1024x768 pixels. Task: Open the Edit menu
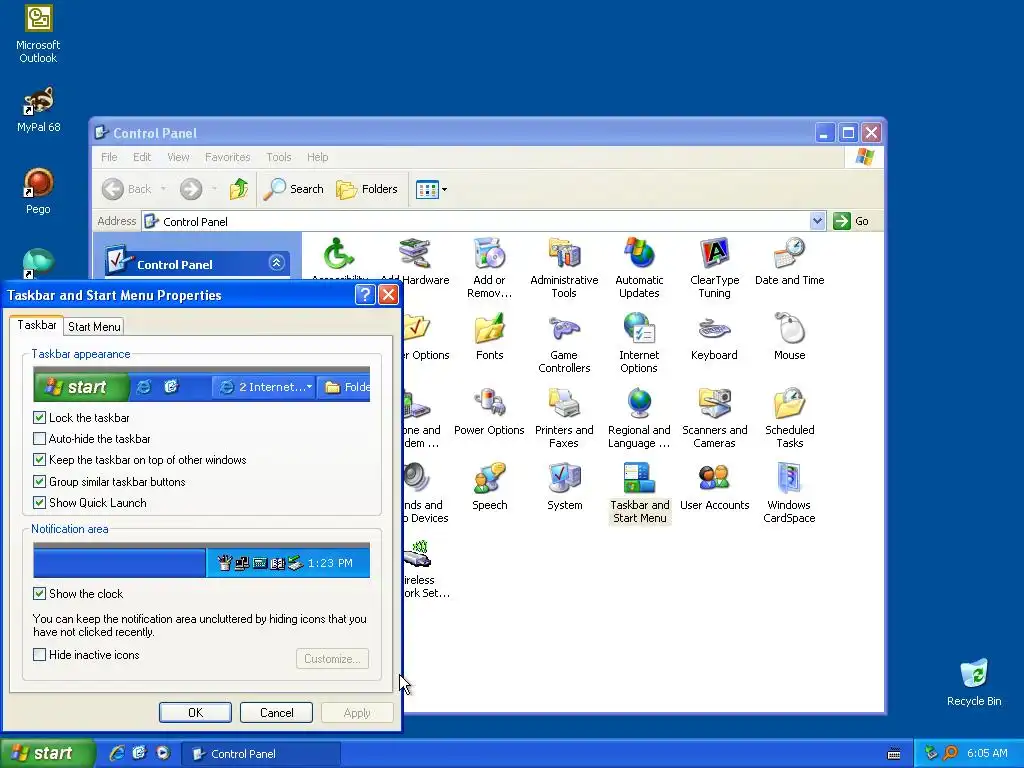(x=142, y=157)
